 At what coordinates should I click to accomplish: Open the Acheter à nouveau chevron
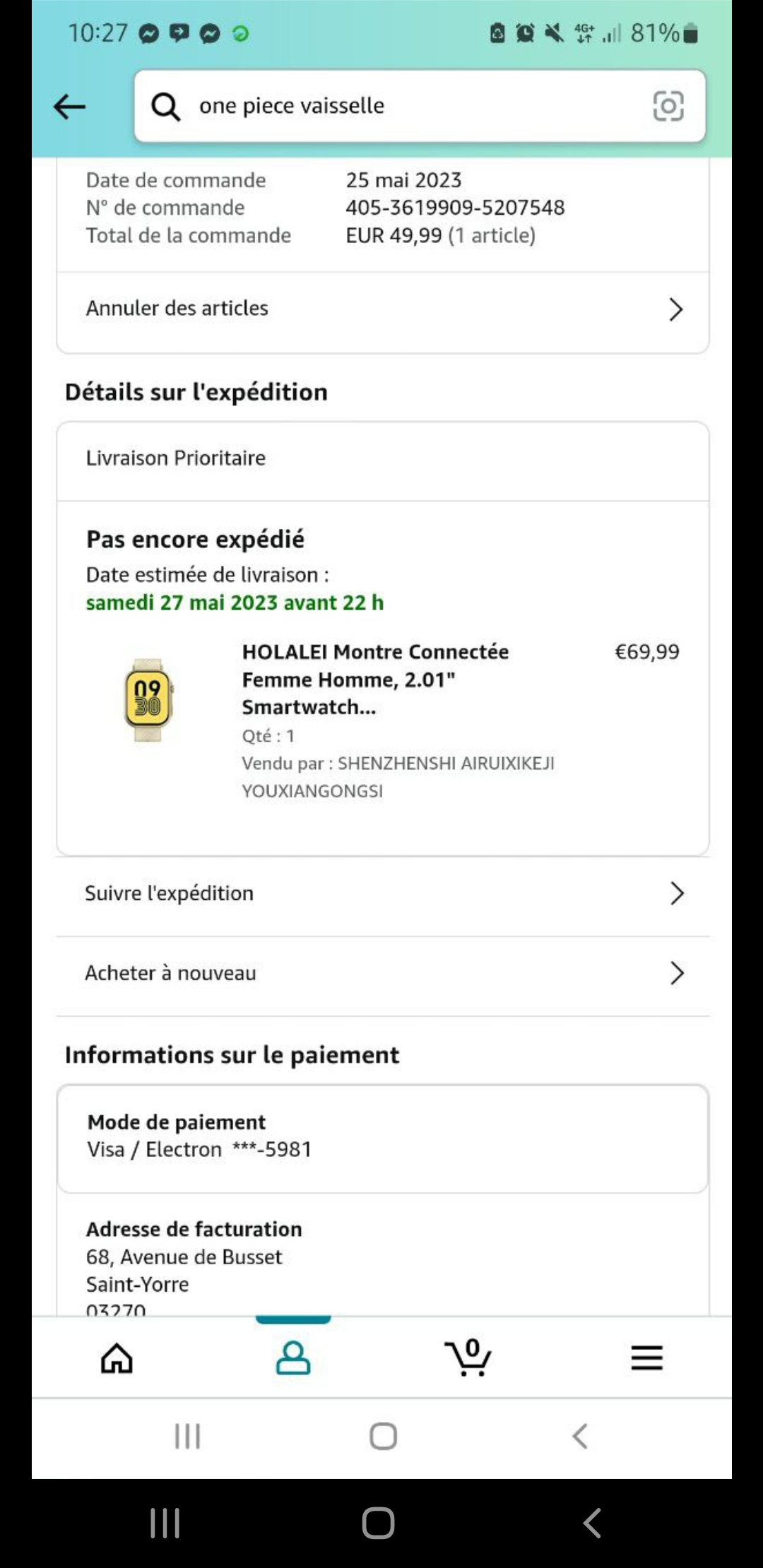[x=676, y=973]
